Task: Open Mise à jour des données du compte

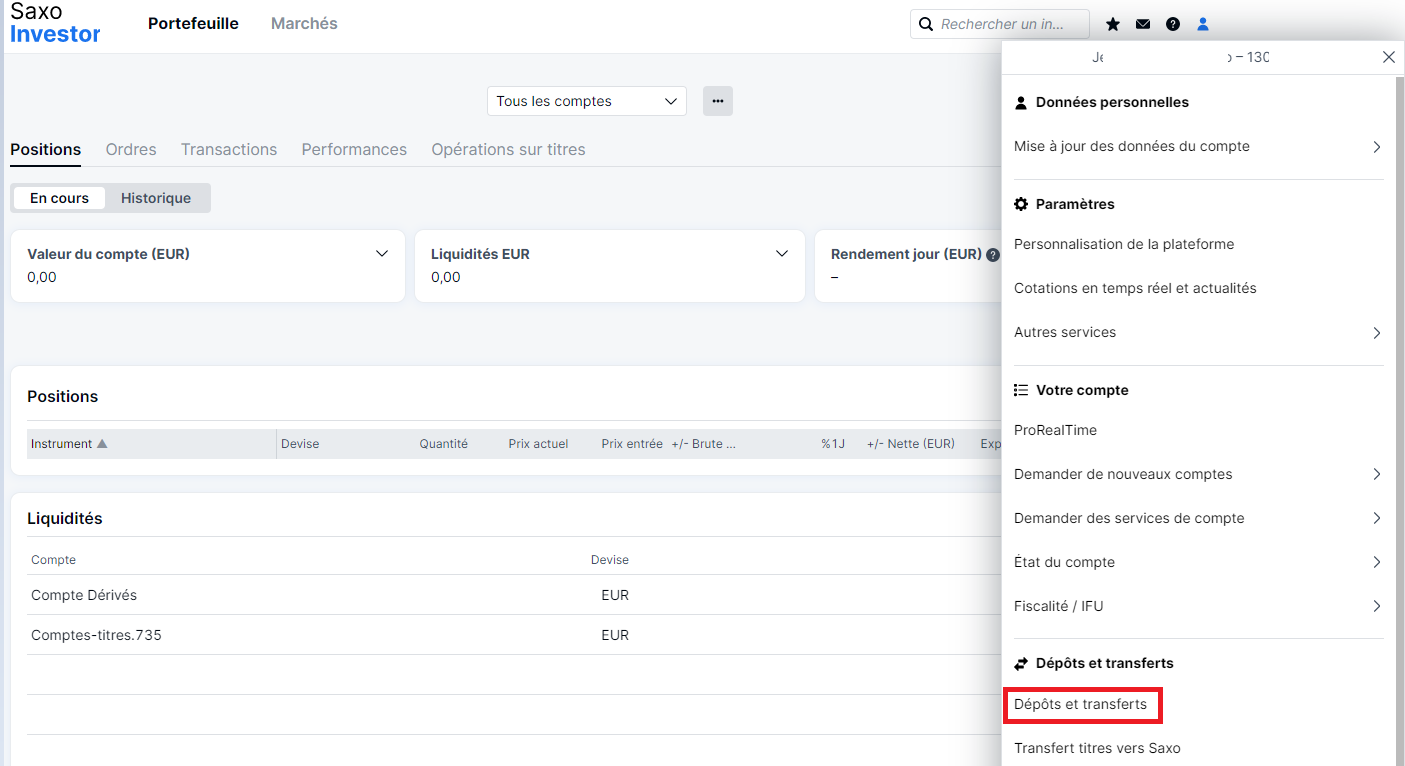Action: click(1198, 146)
